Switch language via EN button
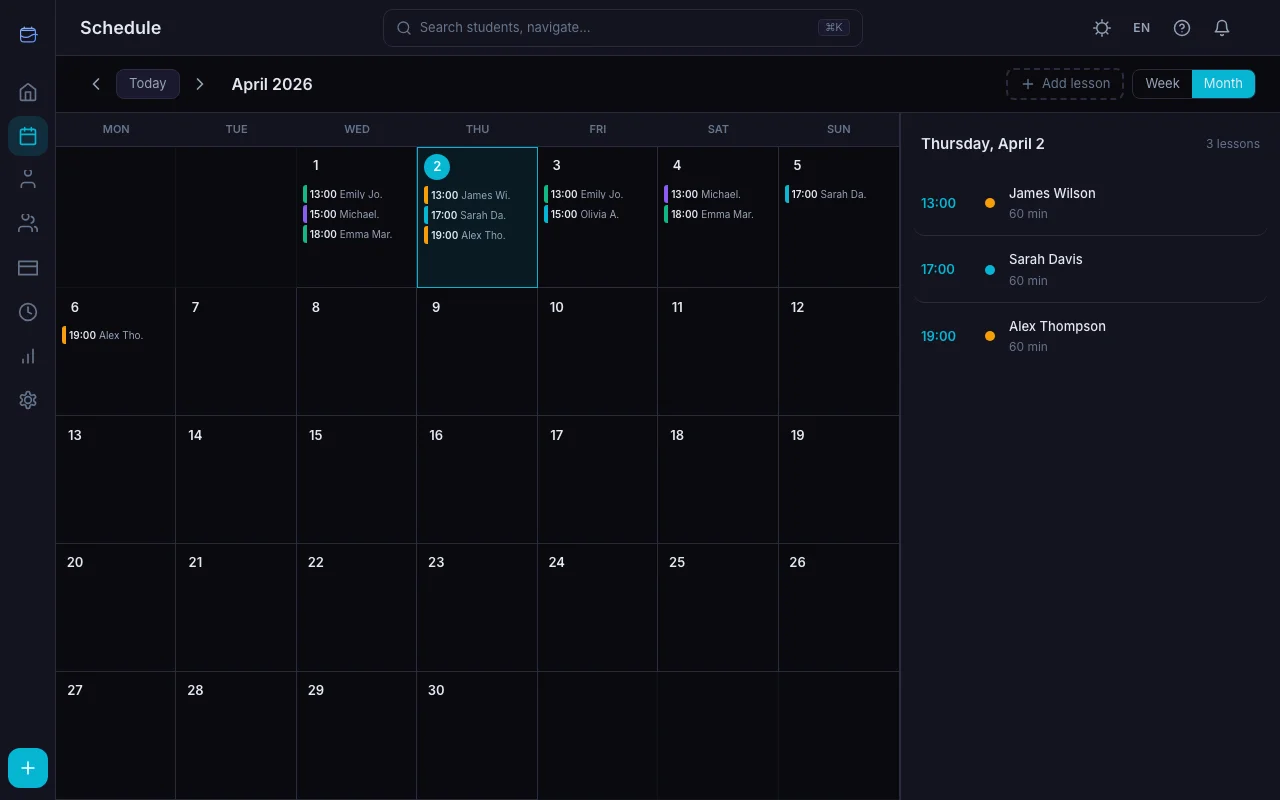1280x800 pixels. coord(1142,28)
